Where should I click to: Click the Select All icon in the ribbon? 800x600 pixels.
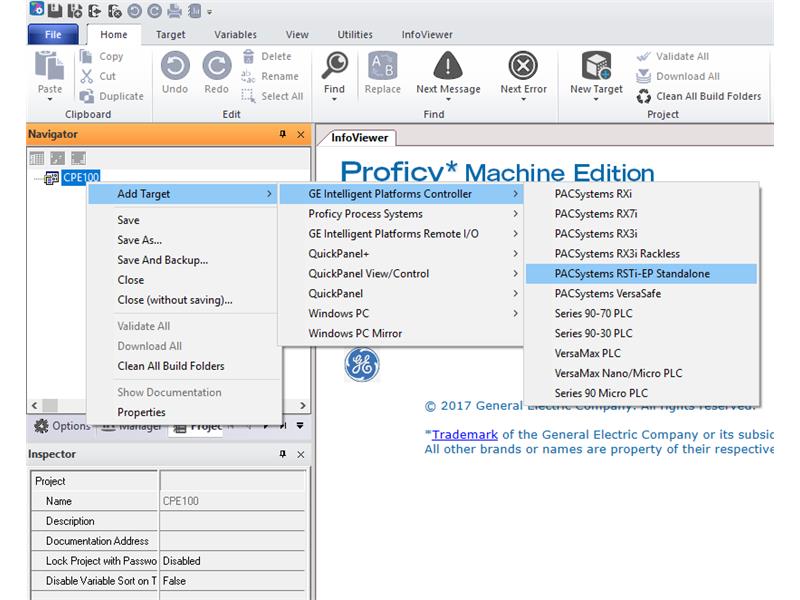248,96
